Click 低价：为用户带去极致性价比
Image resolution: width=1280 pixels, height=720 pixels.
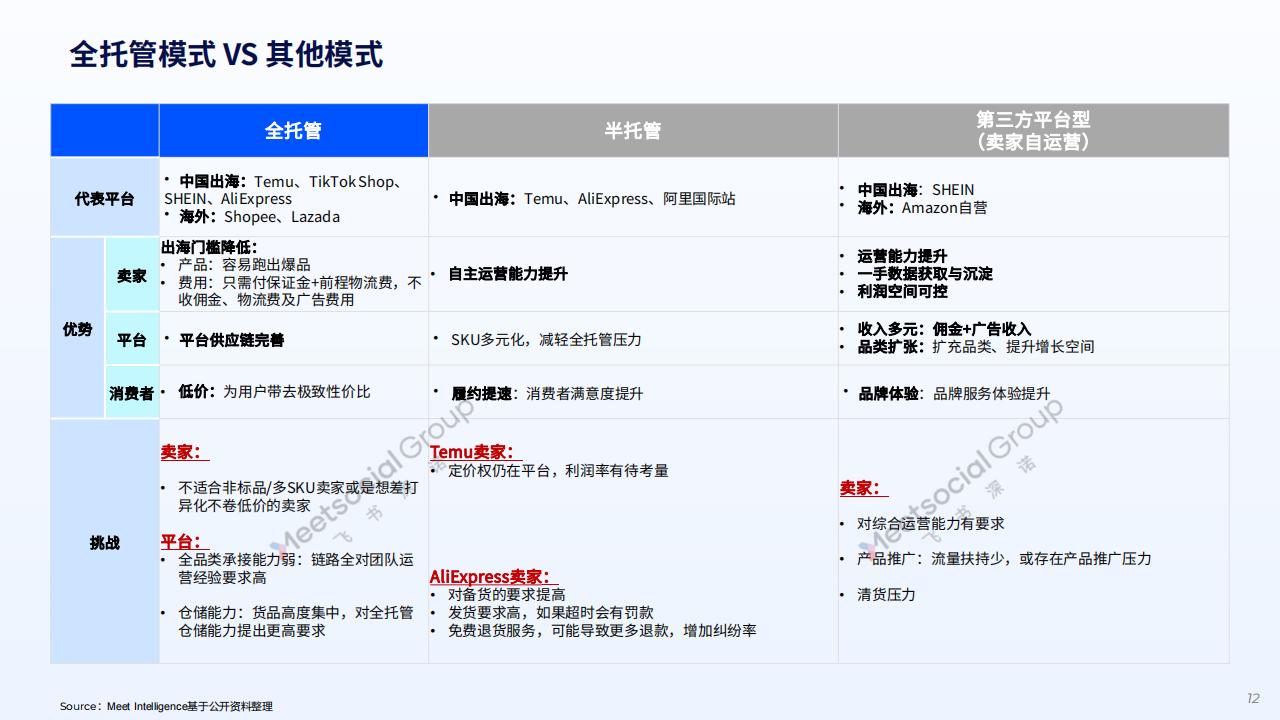pyautogui.click(x=273, y=392)
